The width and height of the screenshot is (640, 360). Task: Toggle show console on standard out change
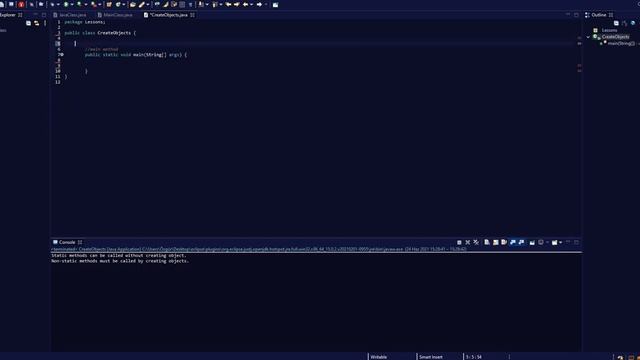click(513, 242)
